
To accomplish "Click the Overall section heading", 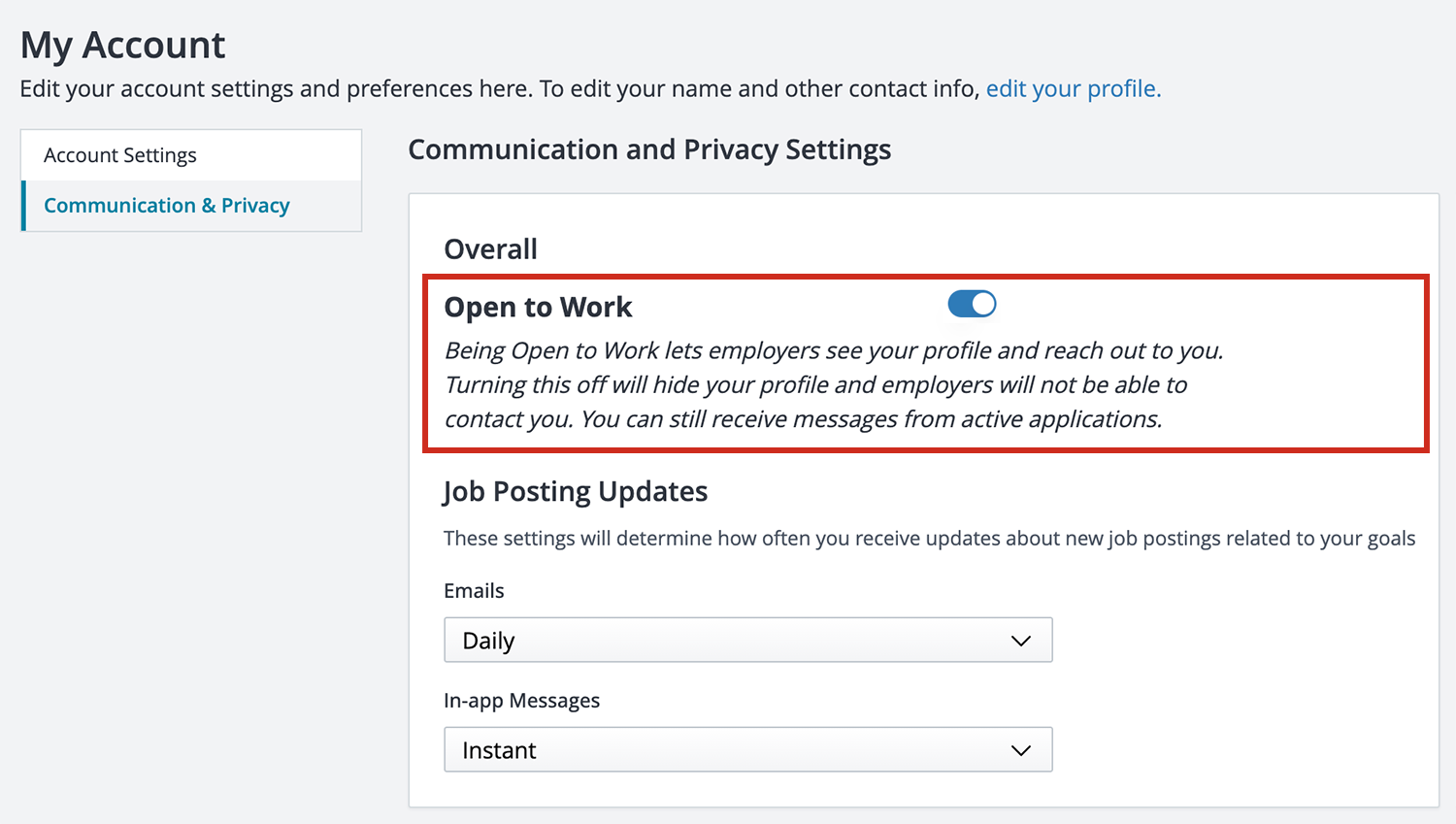I will pyautogui.click(x=490, y=248).
